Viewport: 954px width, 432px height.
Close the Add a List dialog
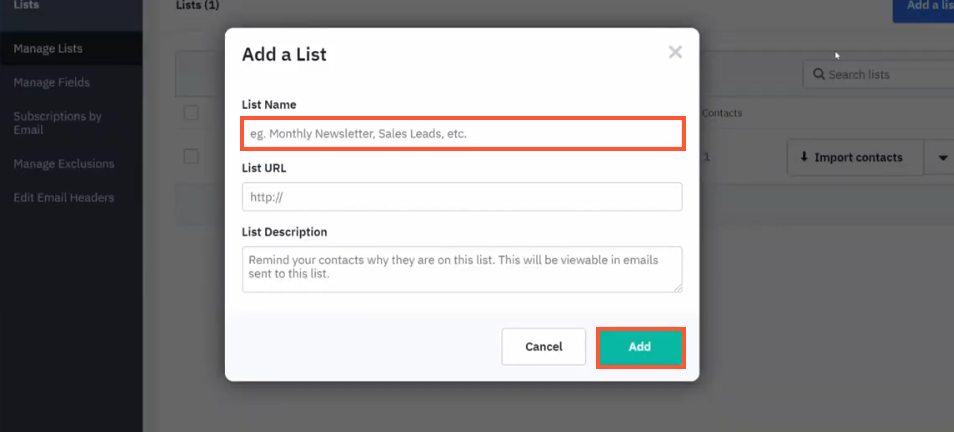(675, 52)
